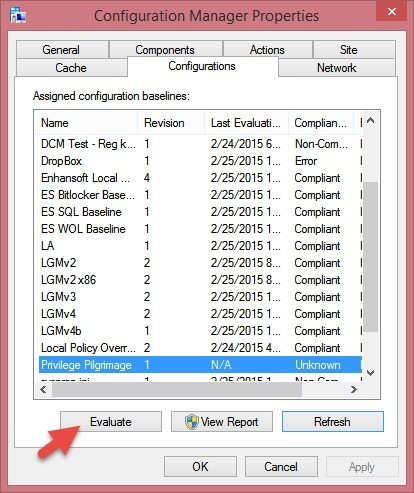Click the OK button

tap(200, 466)
